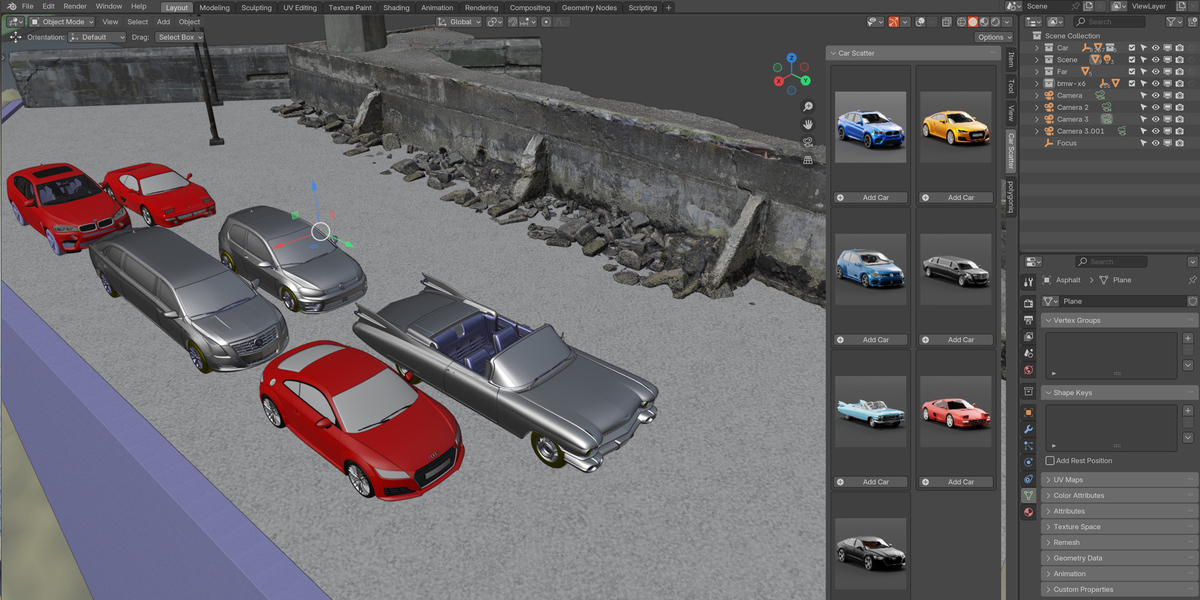The width and height of the screenshot is (1200, 600).
Task: Add Car under the orange Audi thumbnail
Action: tap(955, 198)
